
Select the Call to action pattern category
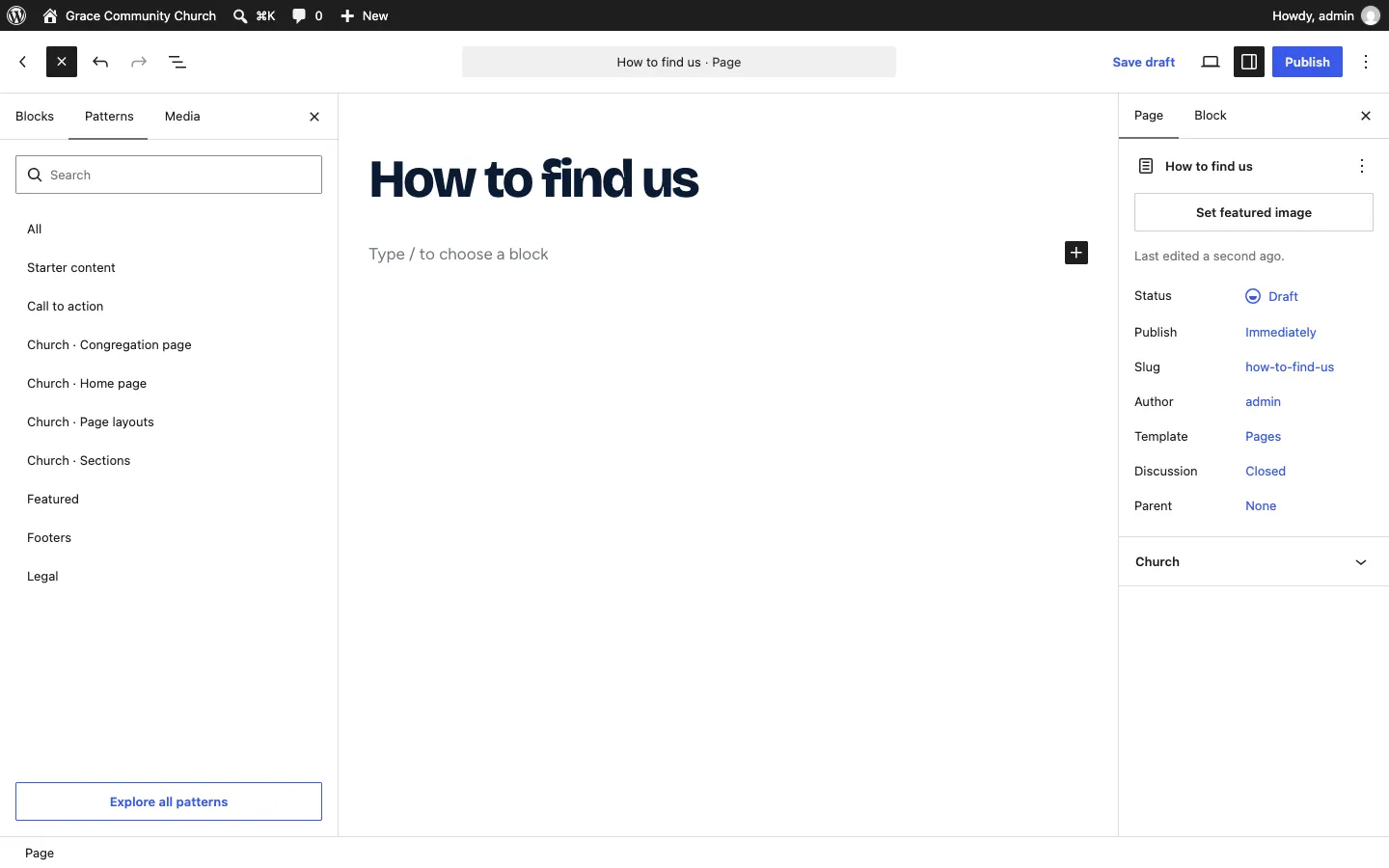[169, 307]
